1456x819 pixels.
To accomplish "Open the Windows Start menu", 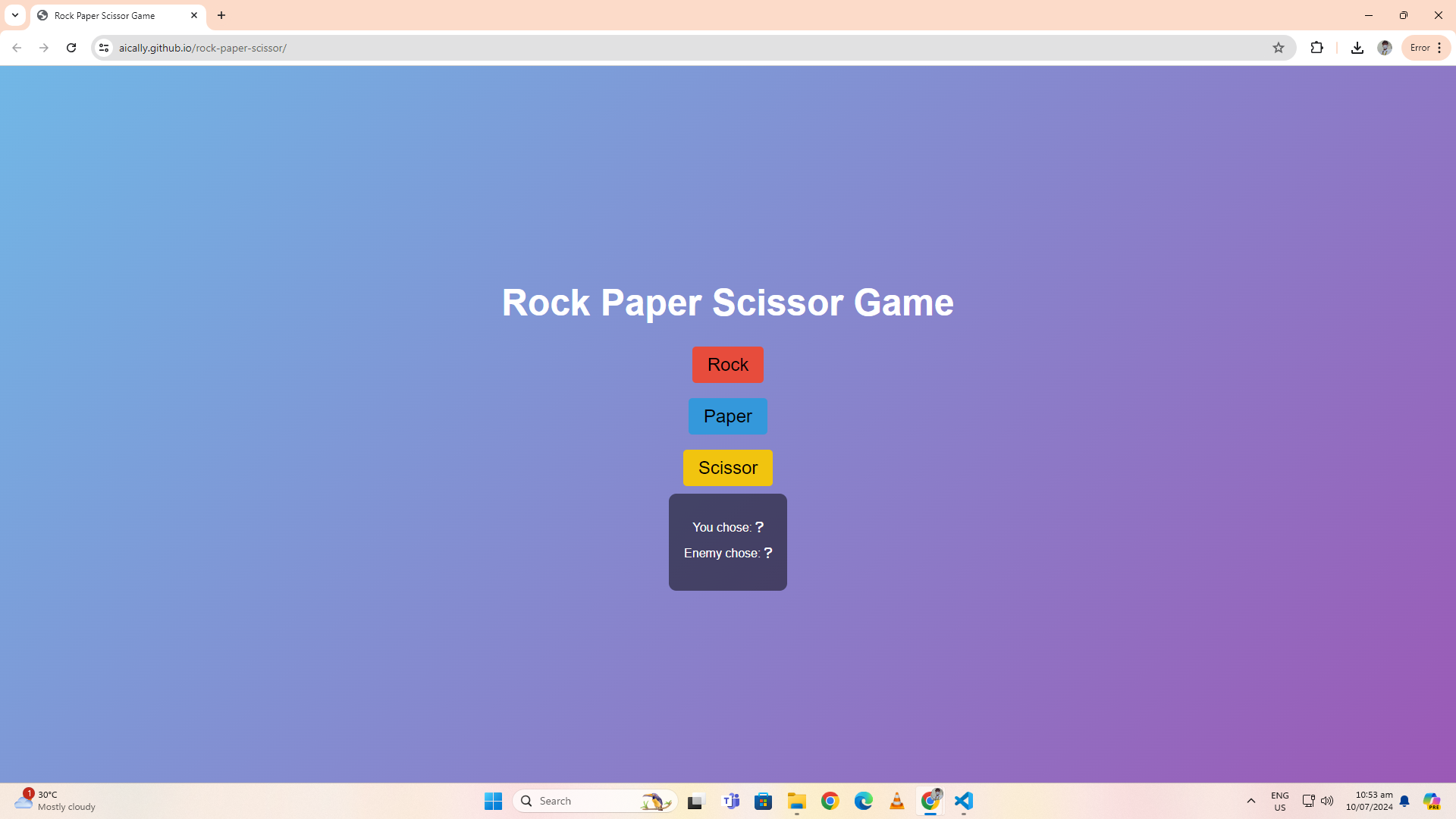I will click(x=493, y=801).
